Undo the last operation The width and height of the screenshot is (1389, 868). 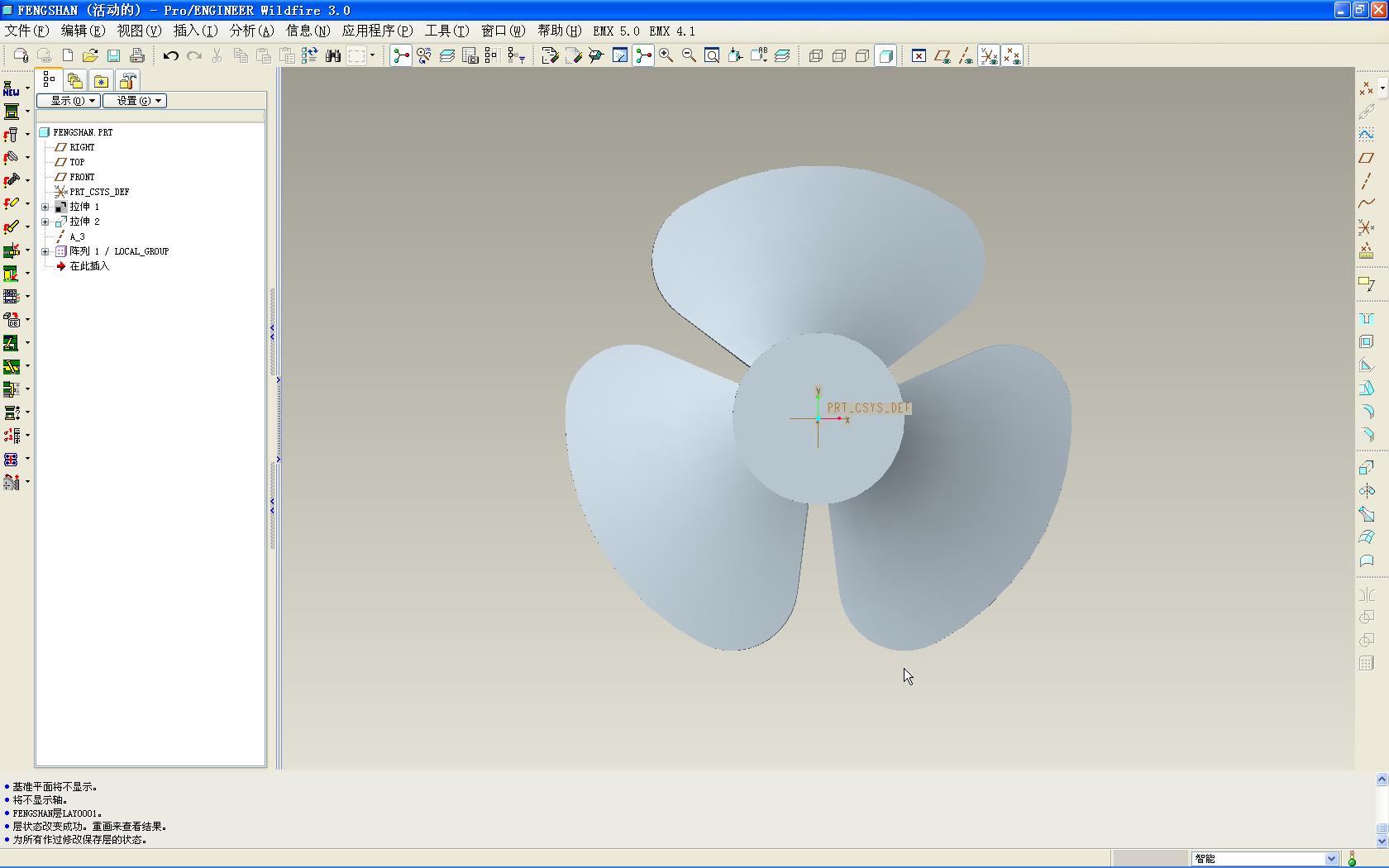point(171,55)
